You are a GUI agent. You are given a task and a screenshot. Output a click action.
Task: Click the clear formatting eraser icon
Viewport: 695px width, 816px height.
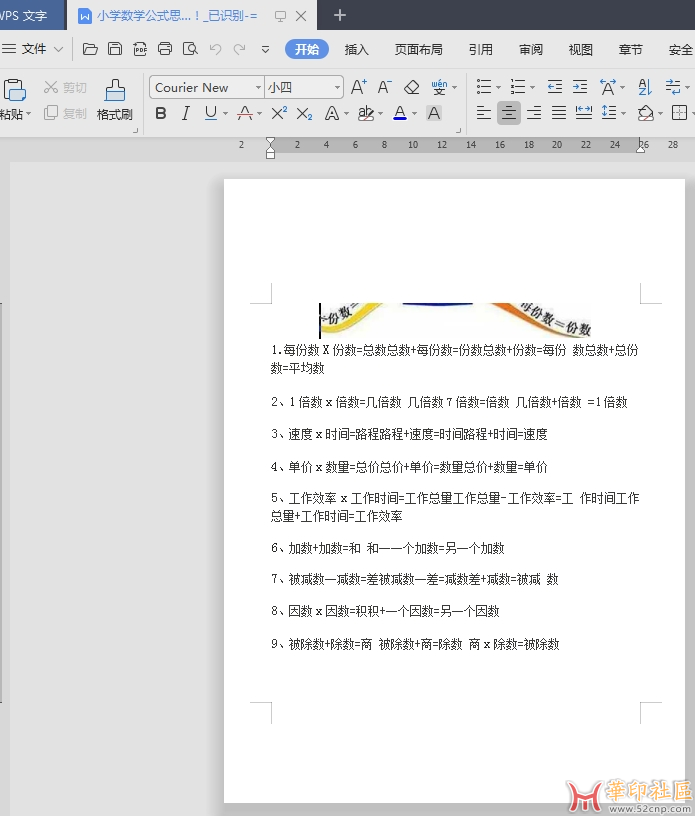pyautogui.click(x=411, y=88)
